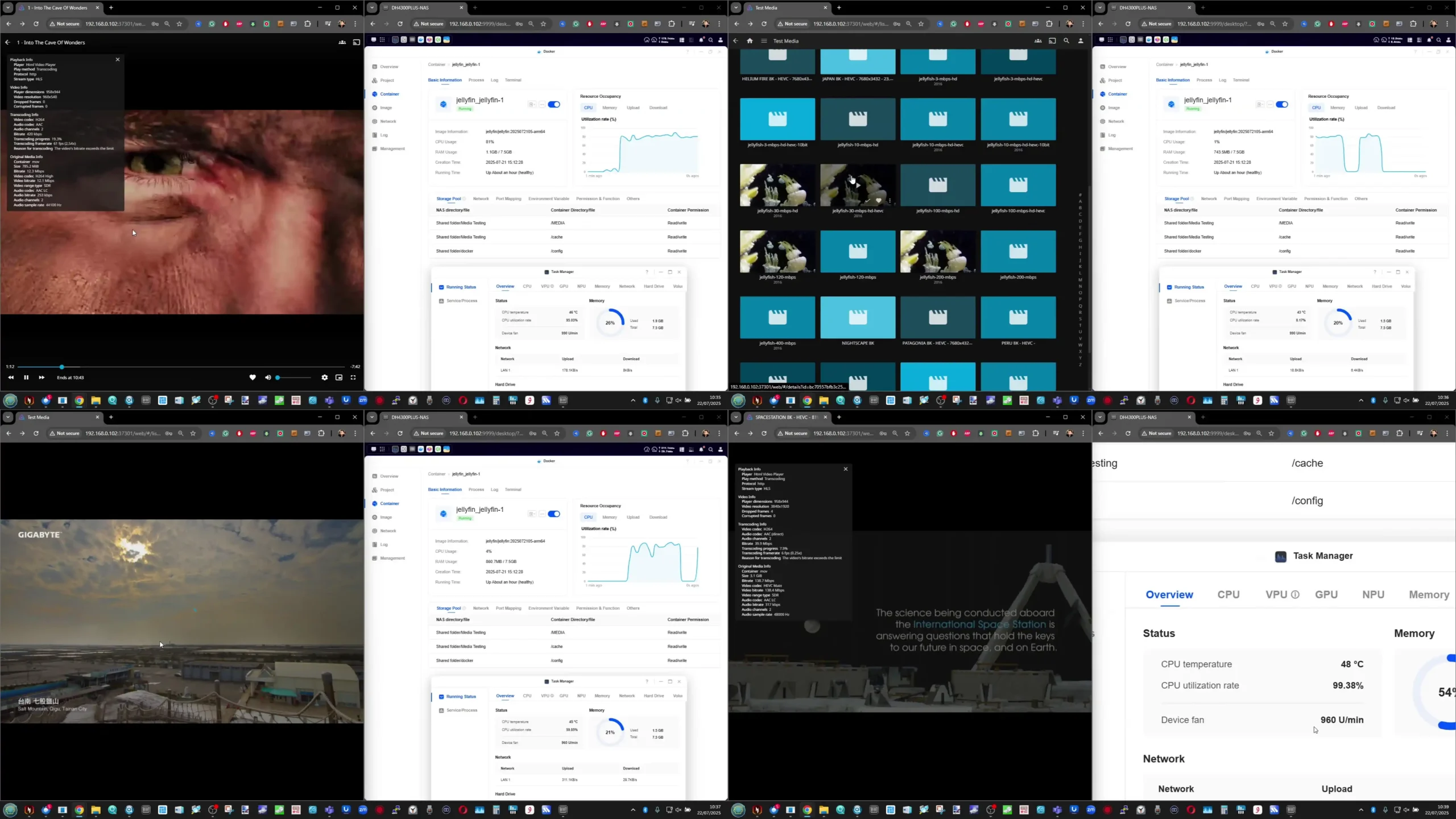Viewport: 1456px width, 819px height.
Task: Enable picture-in-picture in the video player controls
Action: point(339,378)
